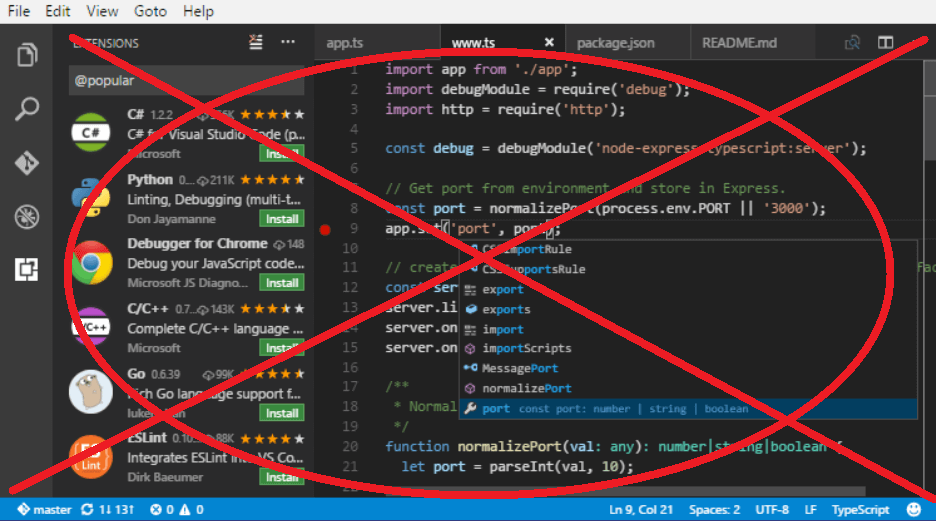936x521 pixels.
Task: Change end of line via LF
Action: (810, 510)
